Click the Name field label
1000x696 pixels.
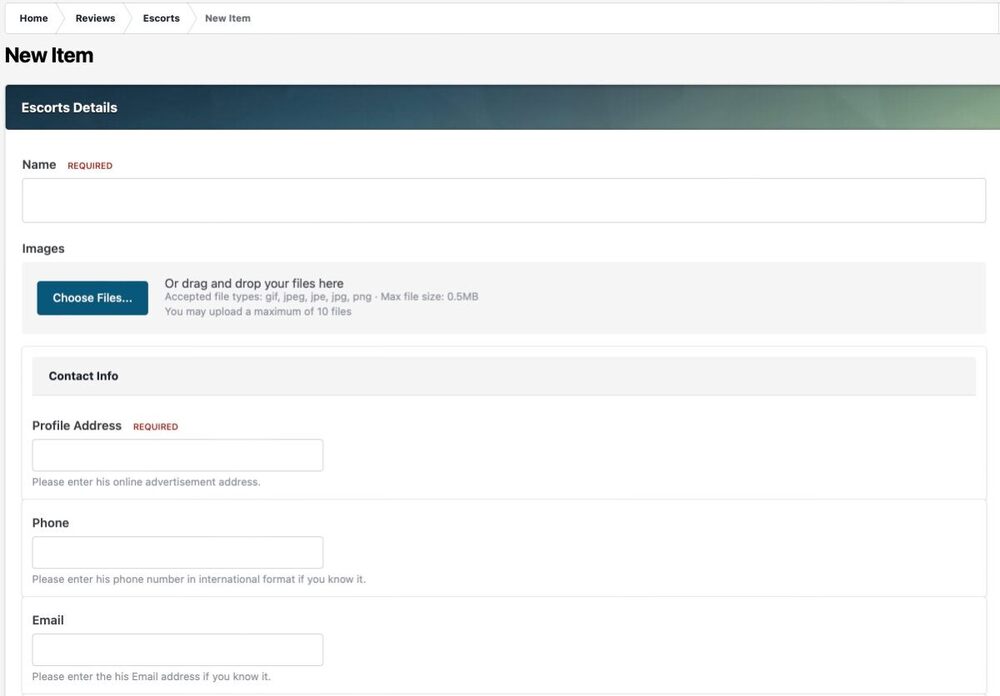pos(39,165)
